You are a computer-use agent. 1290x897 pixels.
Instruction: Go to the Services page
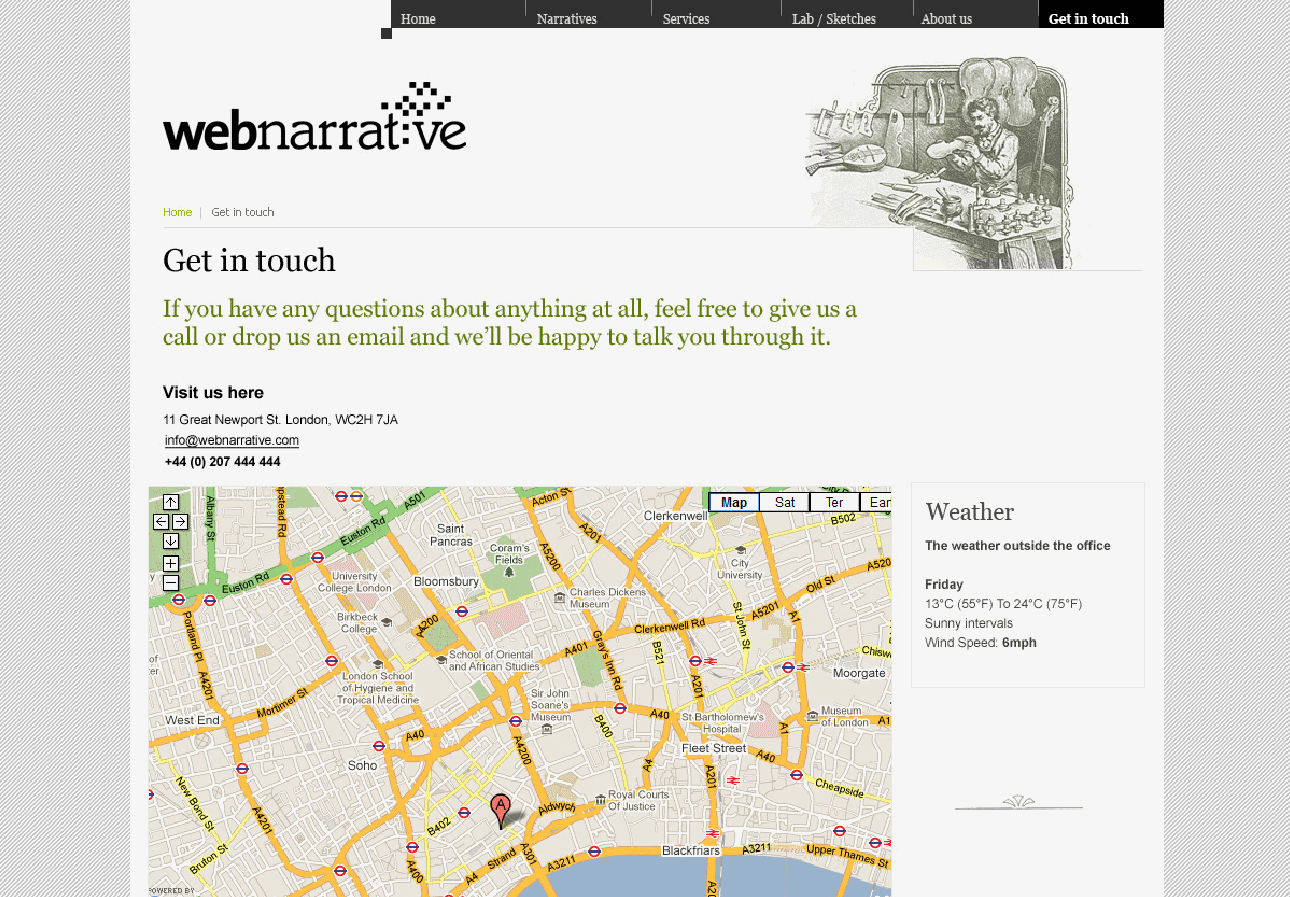tap(686, 19)
